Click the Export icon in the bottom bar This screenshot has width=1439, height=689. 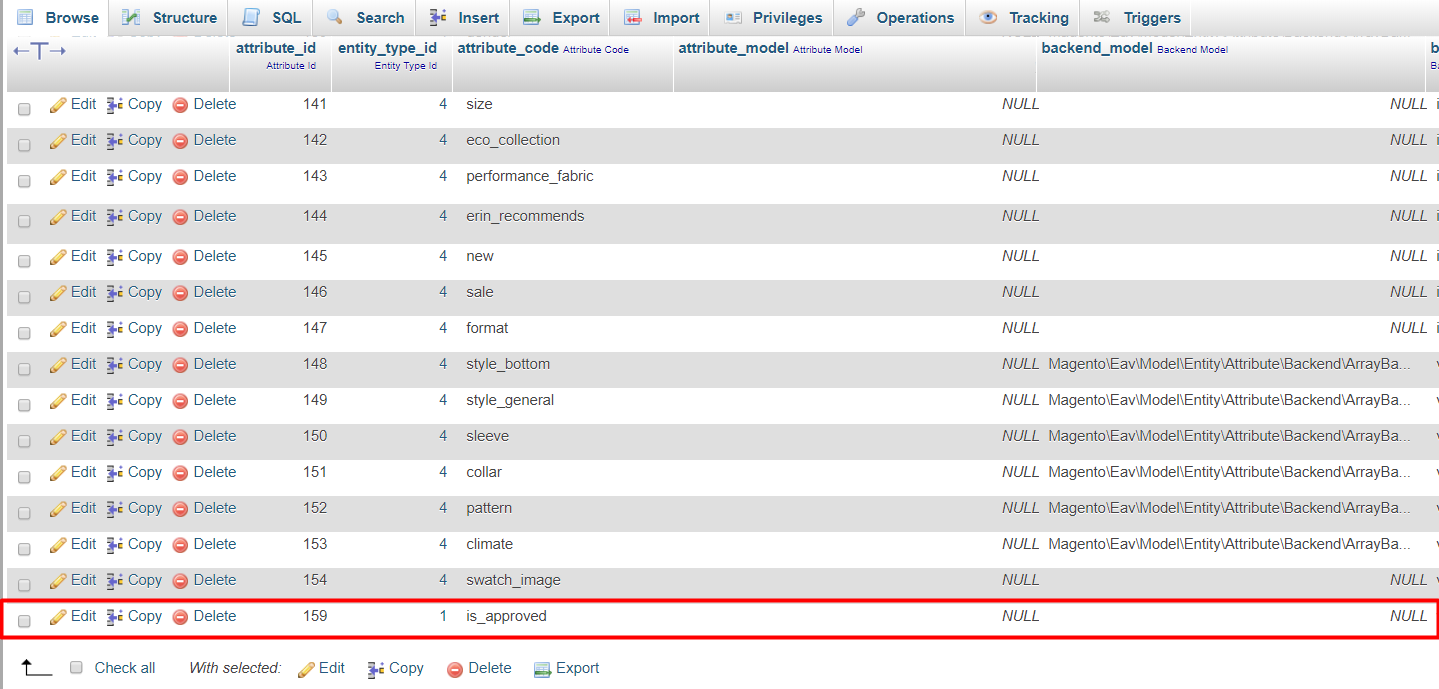point(542,669)
